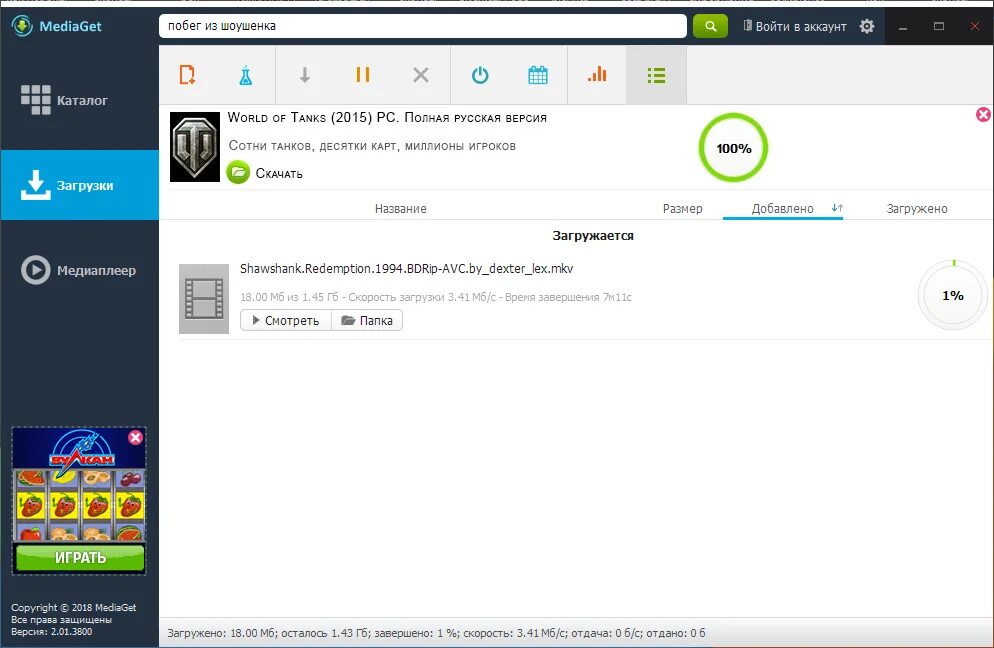Open the Папка button for the movie download
Viewport: 994px width, 648px height.
point(367,320)
